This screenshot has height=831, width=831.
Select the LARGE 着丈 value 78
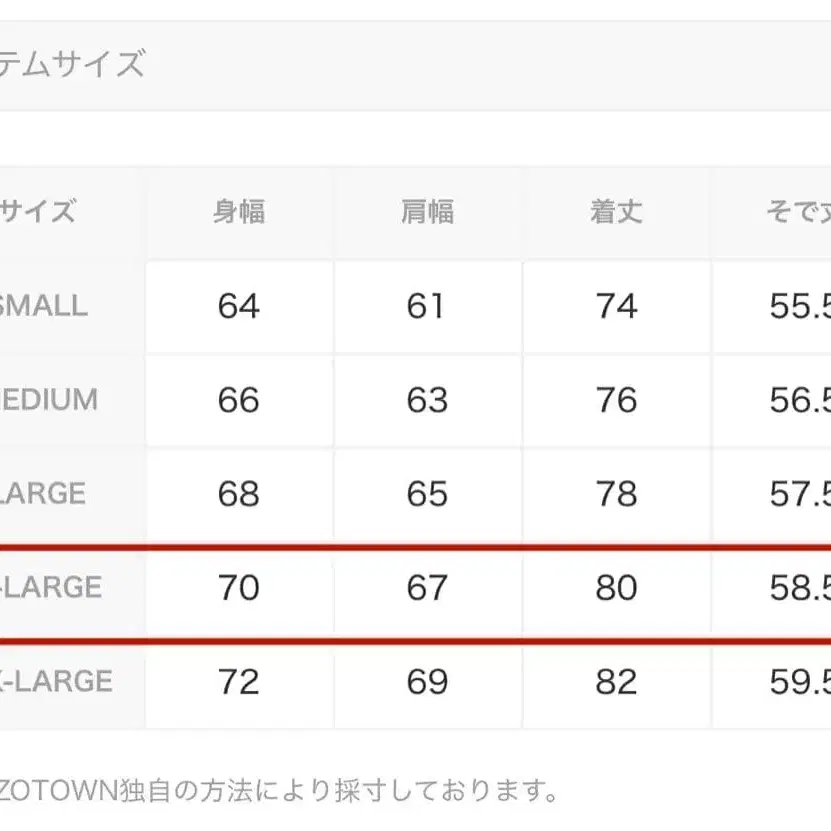[616, 494]
